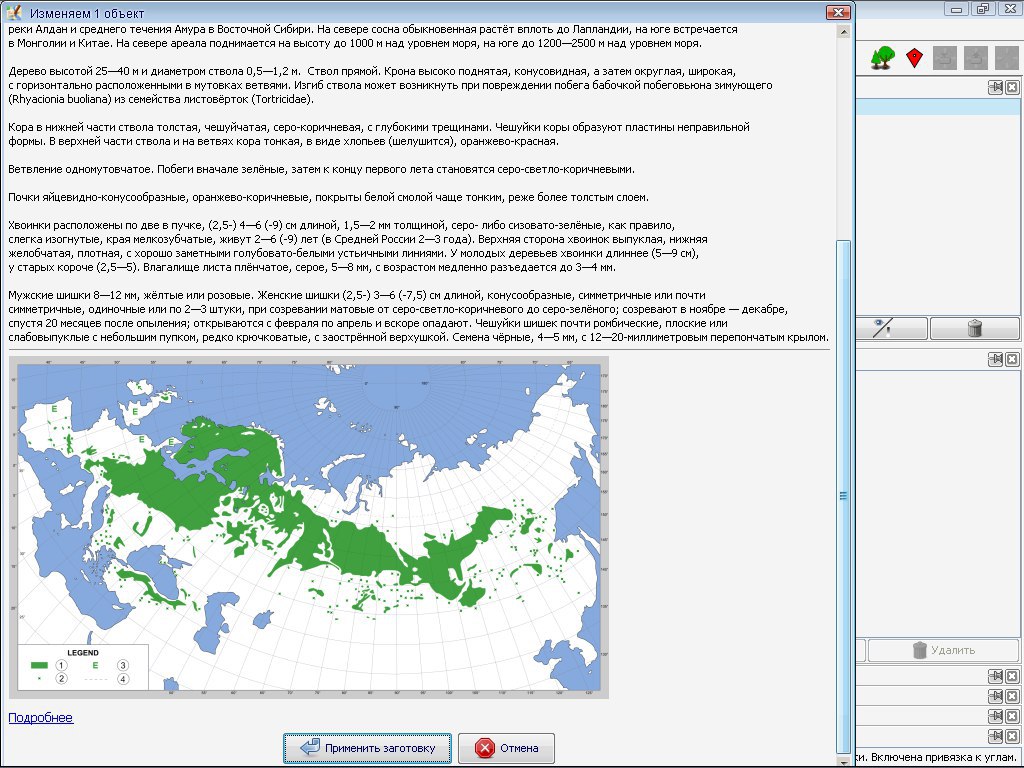Click paragraph beginning Мужские шишки 8—12 мм
This screenshot has height=768, width=1024.
pyautogui.click(x=419, y=316)
